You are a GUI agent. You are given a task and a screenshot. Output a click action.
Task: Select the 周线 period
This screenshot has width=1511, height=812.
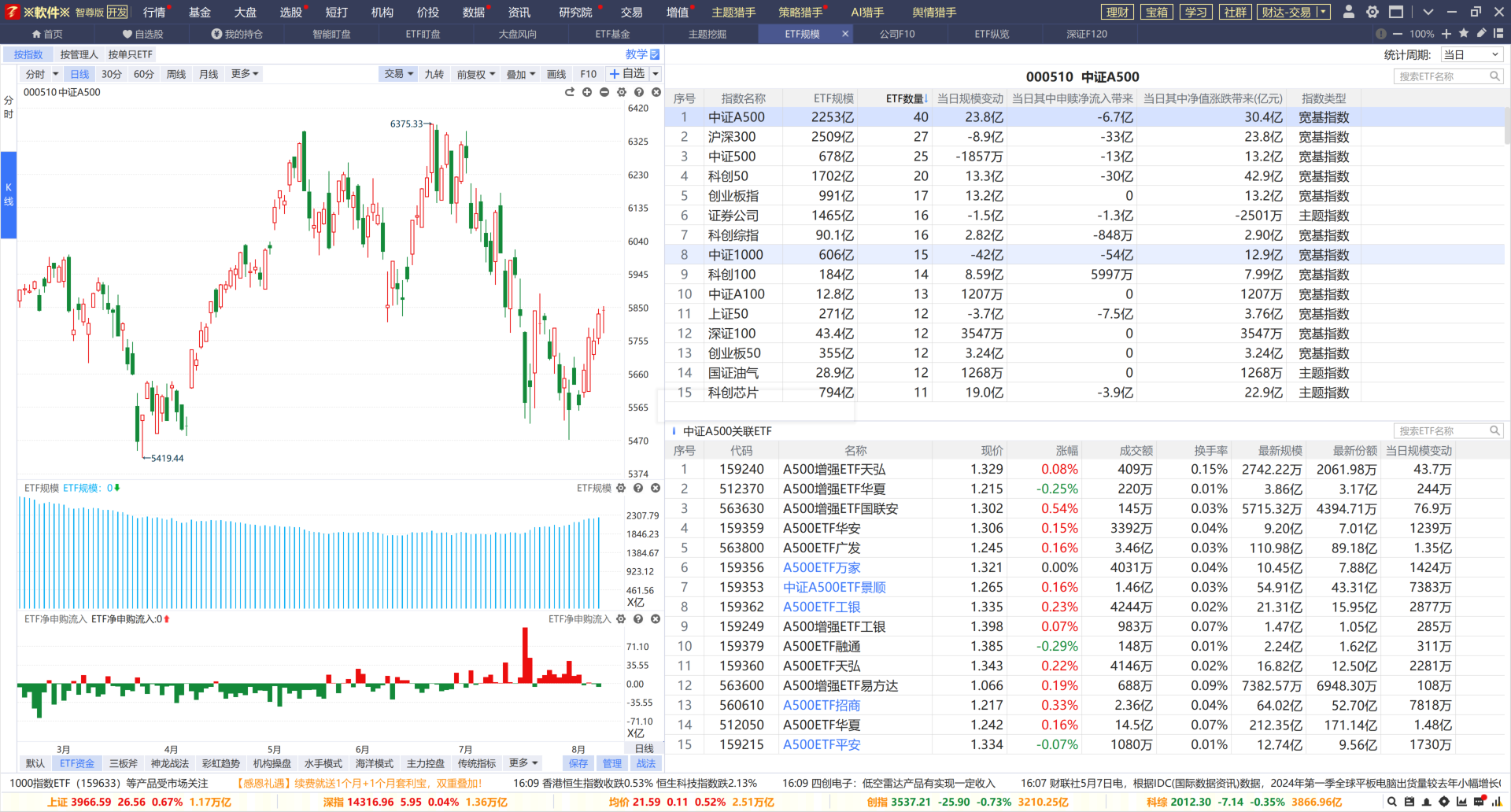(176, 74)
